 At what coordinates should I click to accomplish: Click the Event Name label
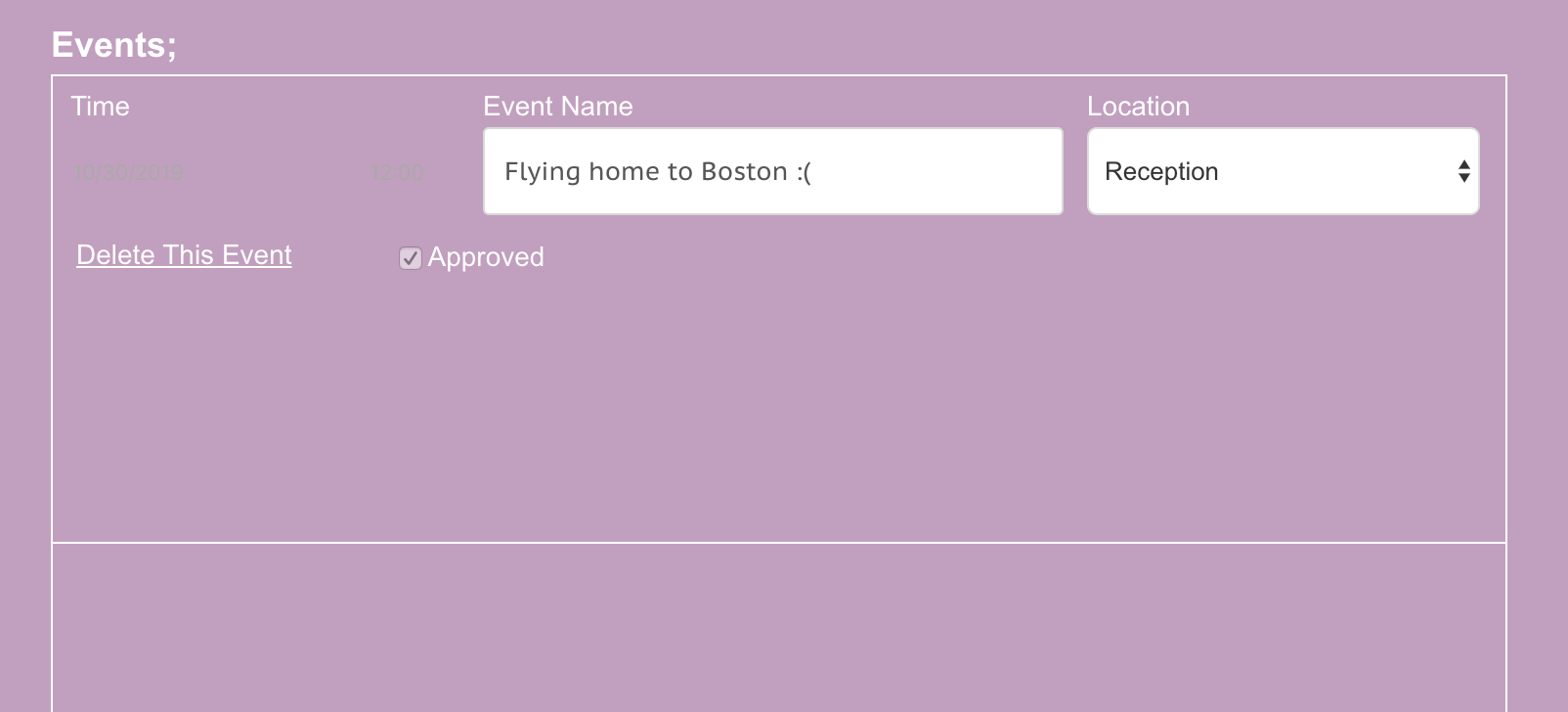(558, 106)
